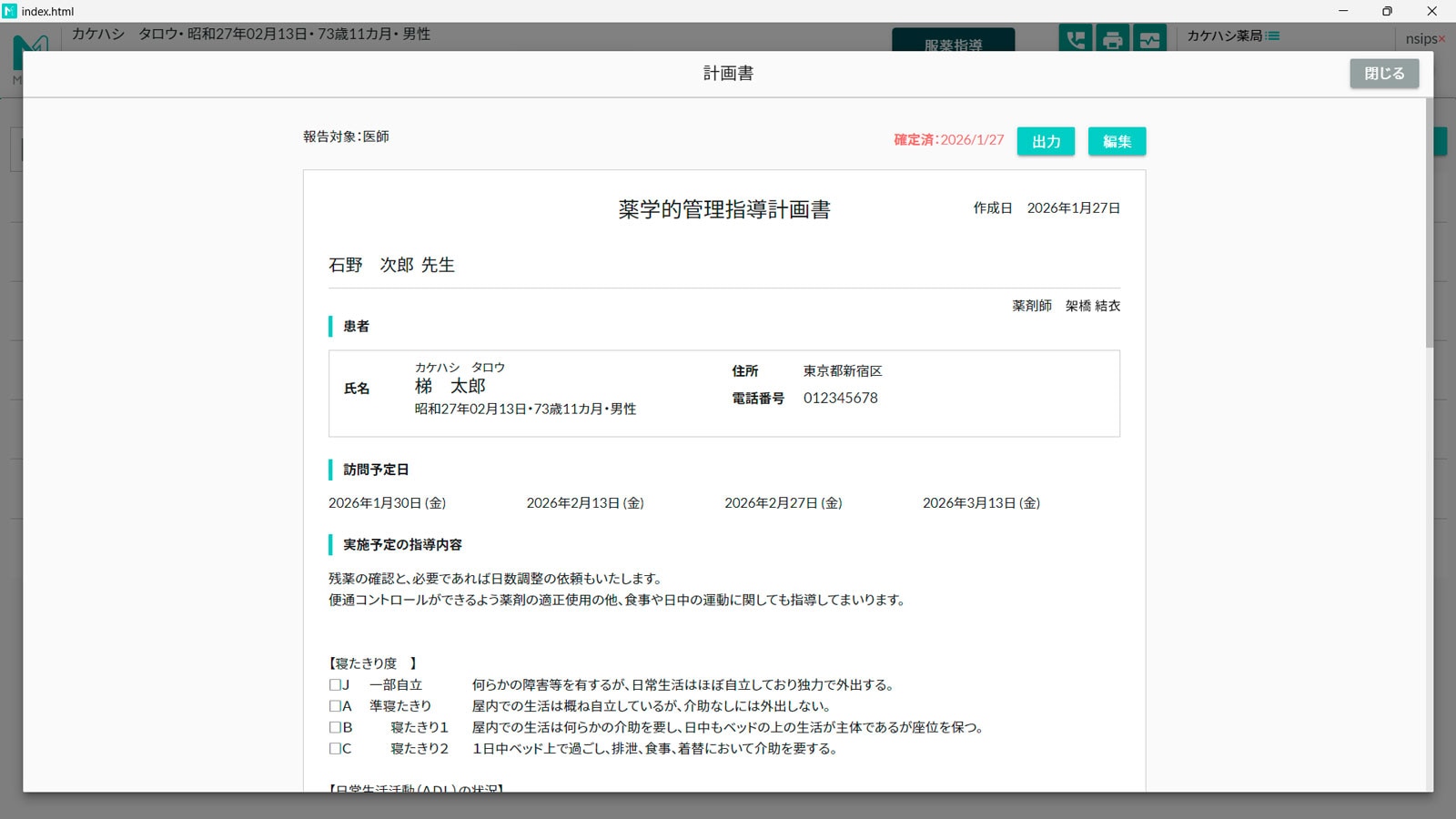Open the list icon next to カケハシ薬局
Viewport: 1456px width, 819px height.
click(x=1273, y=35)
